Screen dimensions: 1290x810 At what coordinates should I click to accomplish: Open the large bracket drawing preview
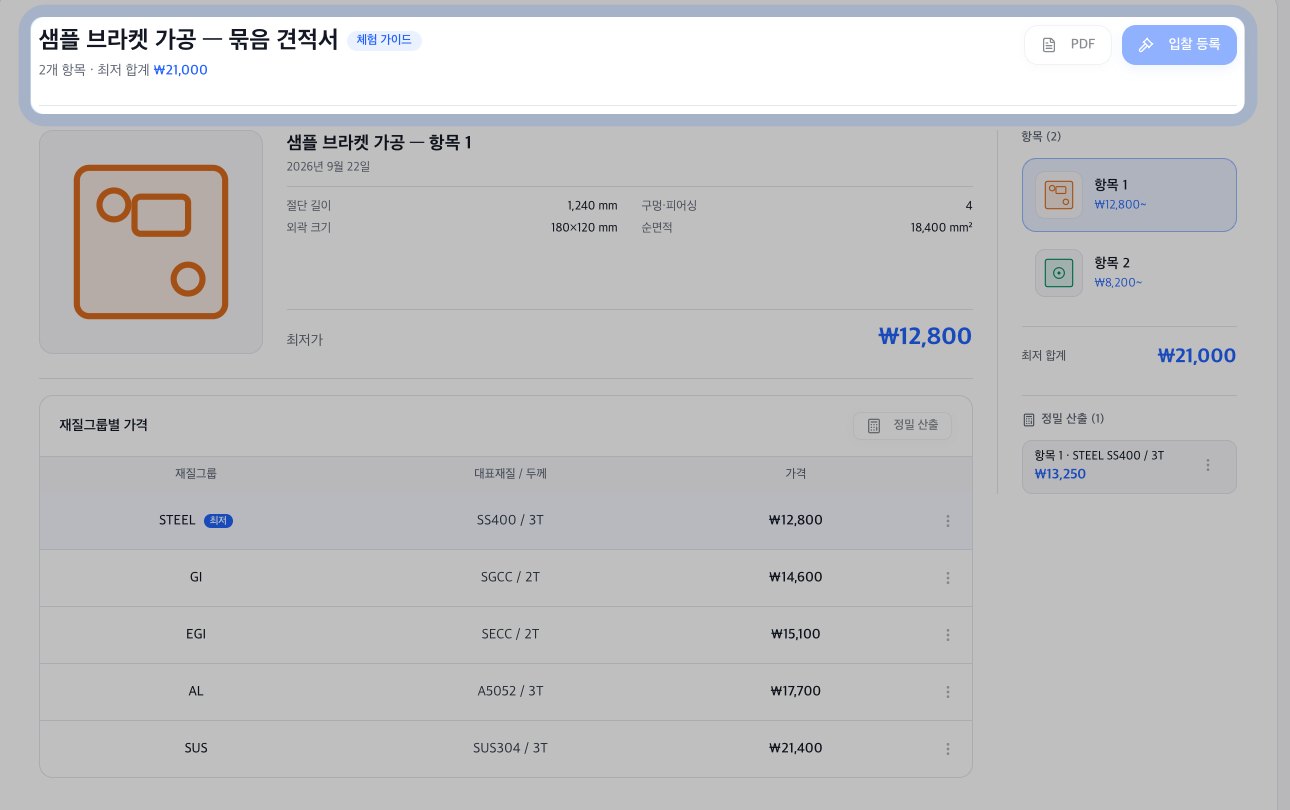(x=151, y=242)
